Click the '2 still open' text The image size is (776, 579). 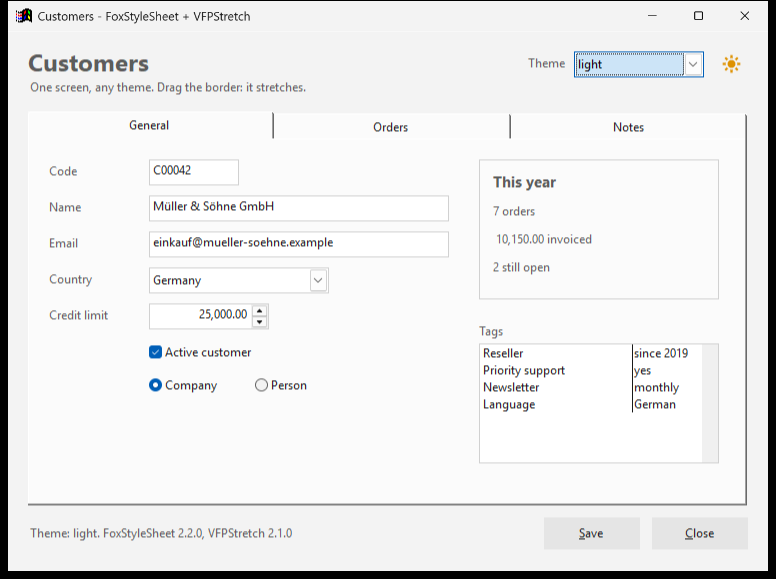(521, 268)
